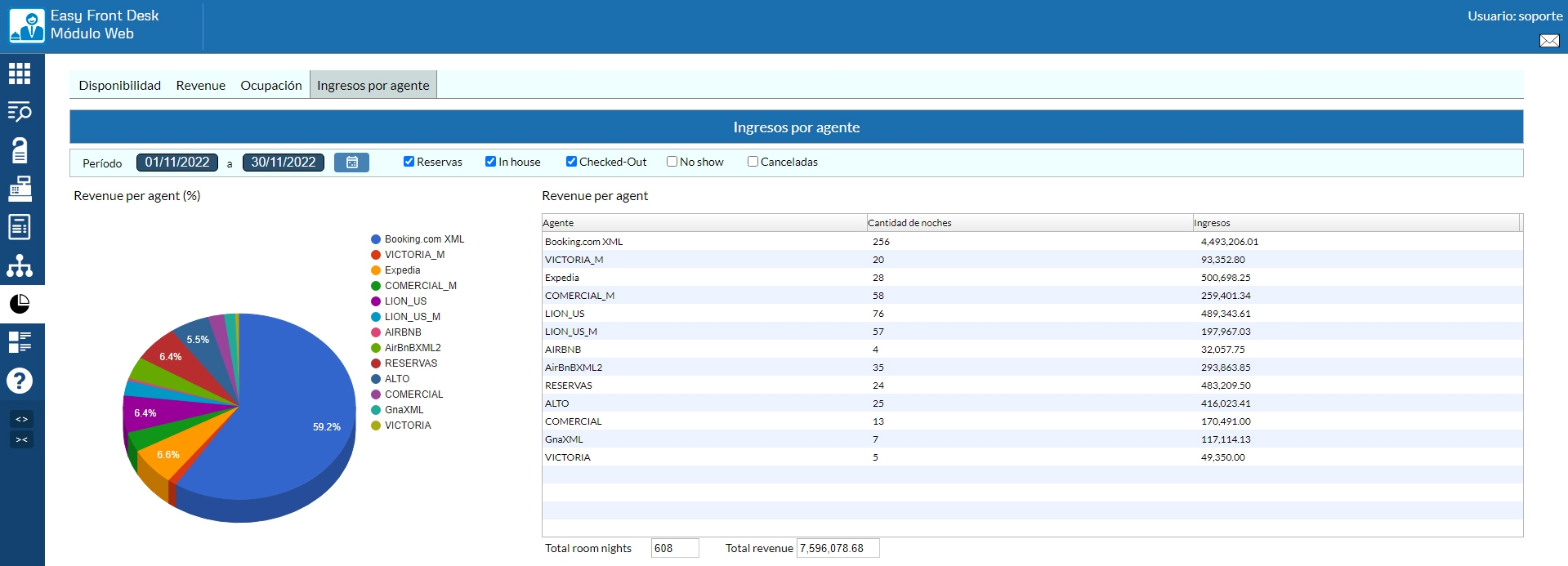Sort by Cantidad de noches column header
The width and height of the screenshot is (1568, 566).
click(x=1030, y=223)
